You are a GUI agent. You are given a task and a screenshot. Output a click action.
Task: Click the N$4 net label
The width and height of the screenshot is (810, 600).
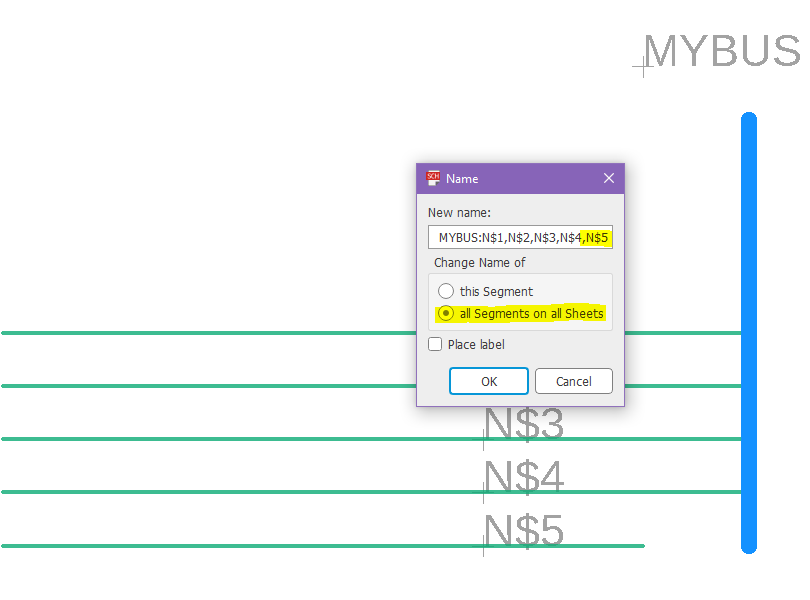pos(523,476)
